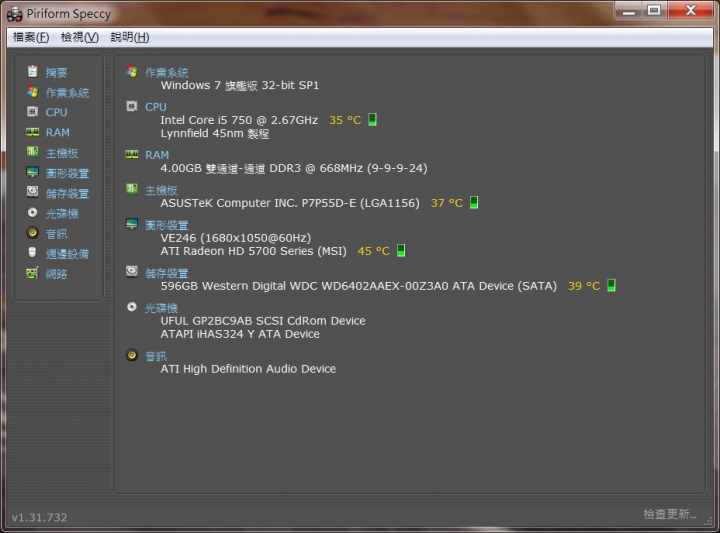Click the VE246 (1680x1050@60Hz) line

coord(236,238)
